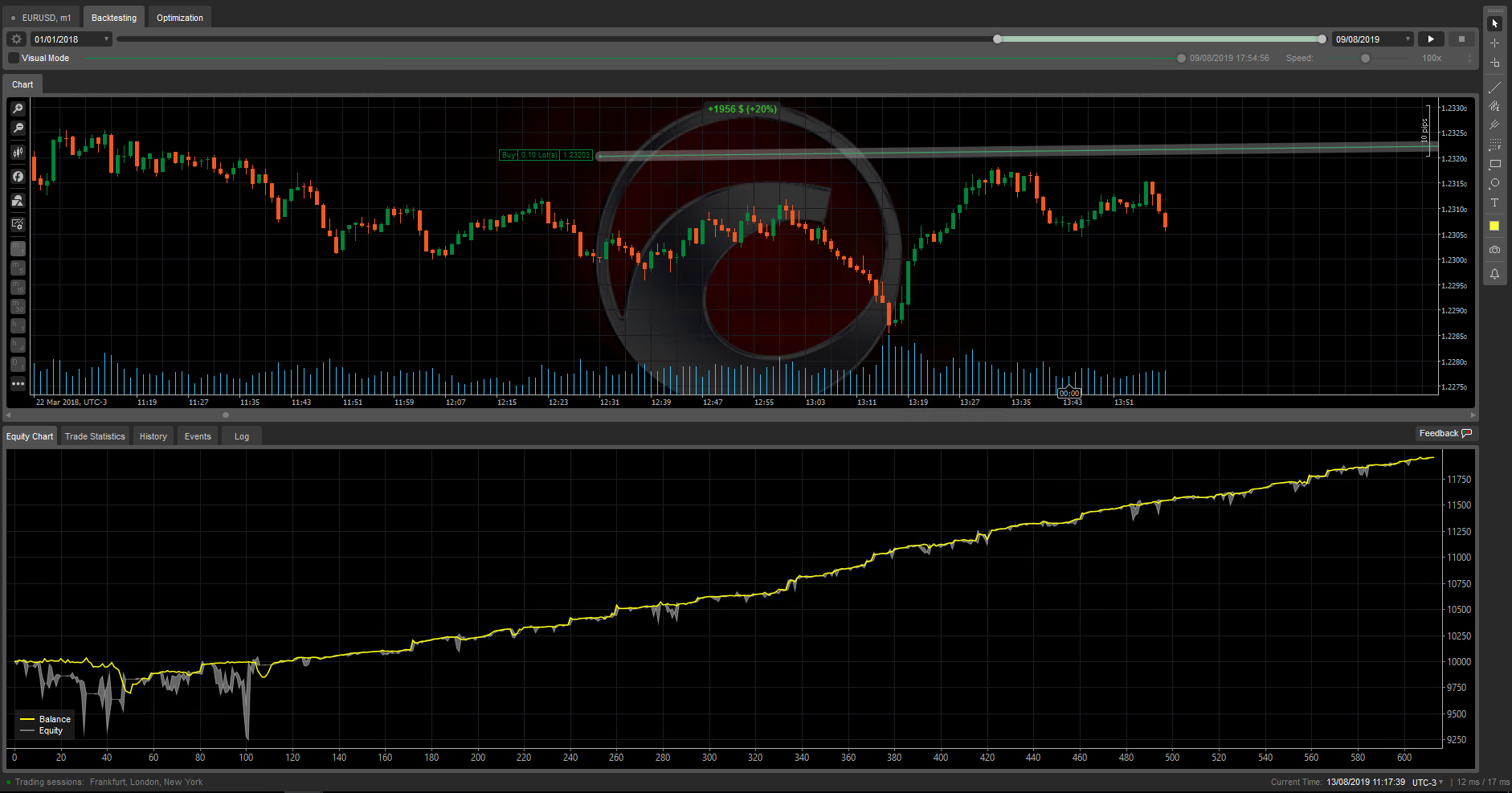1512x793 pixels.
Task: Open the chart viewing options icon
Action: pos(18,224)
